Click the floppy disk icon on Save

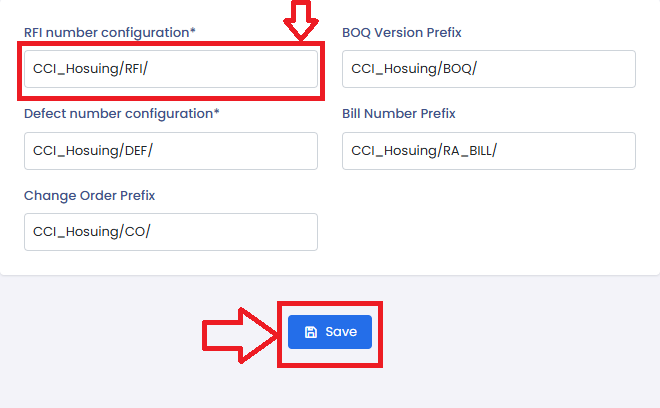[x=311, y=332]
